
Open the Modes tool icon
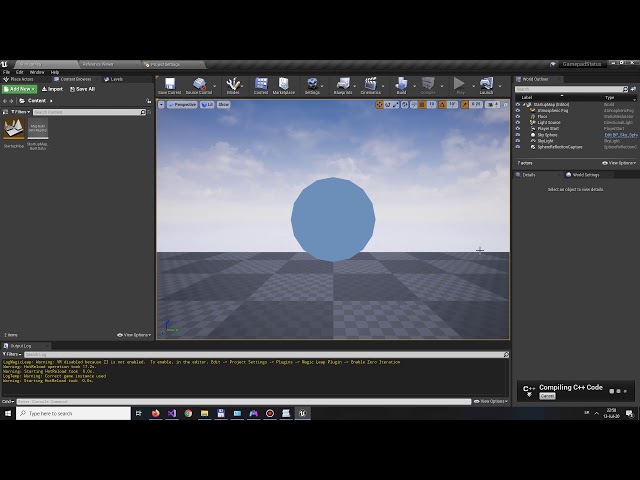tap(233, 86)
